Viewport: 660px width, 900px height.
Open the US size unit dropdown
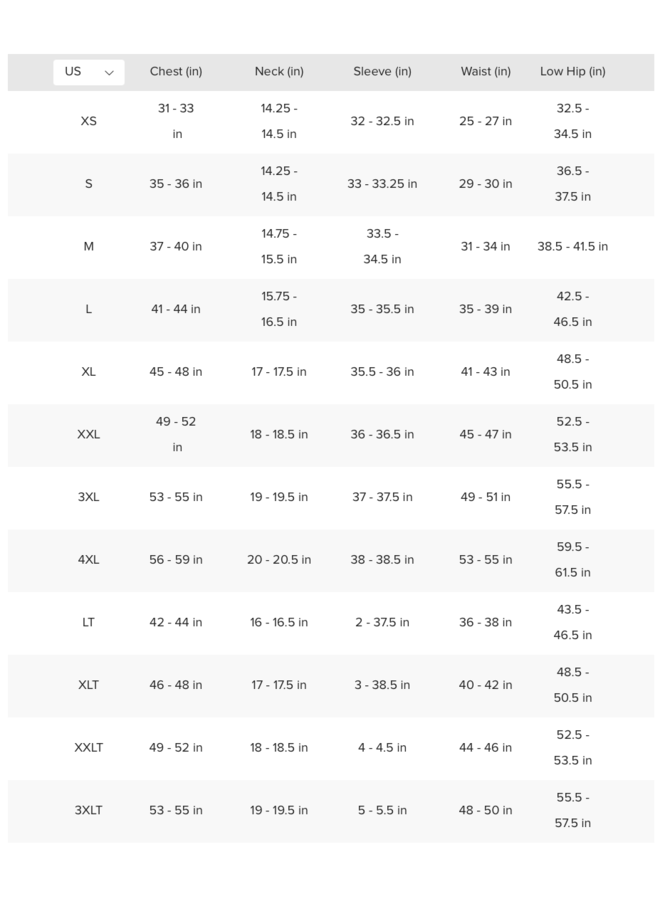pyautogui.click(x=88, y=72)
